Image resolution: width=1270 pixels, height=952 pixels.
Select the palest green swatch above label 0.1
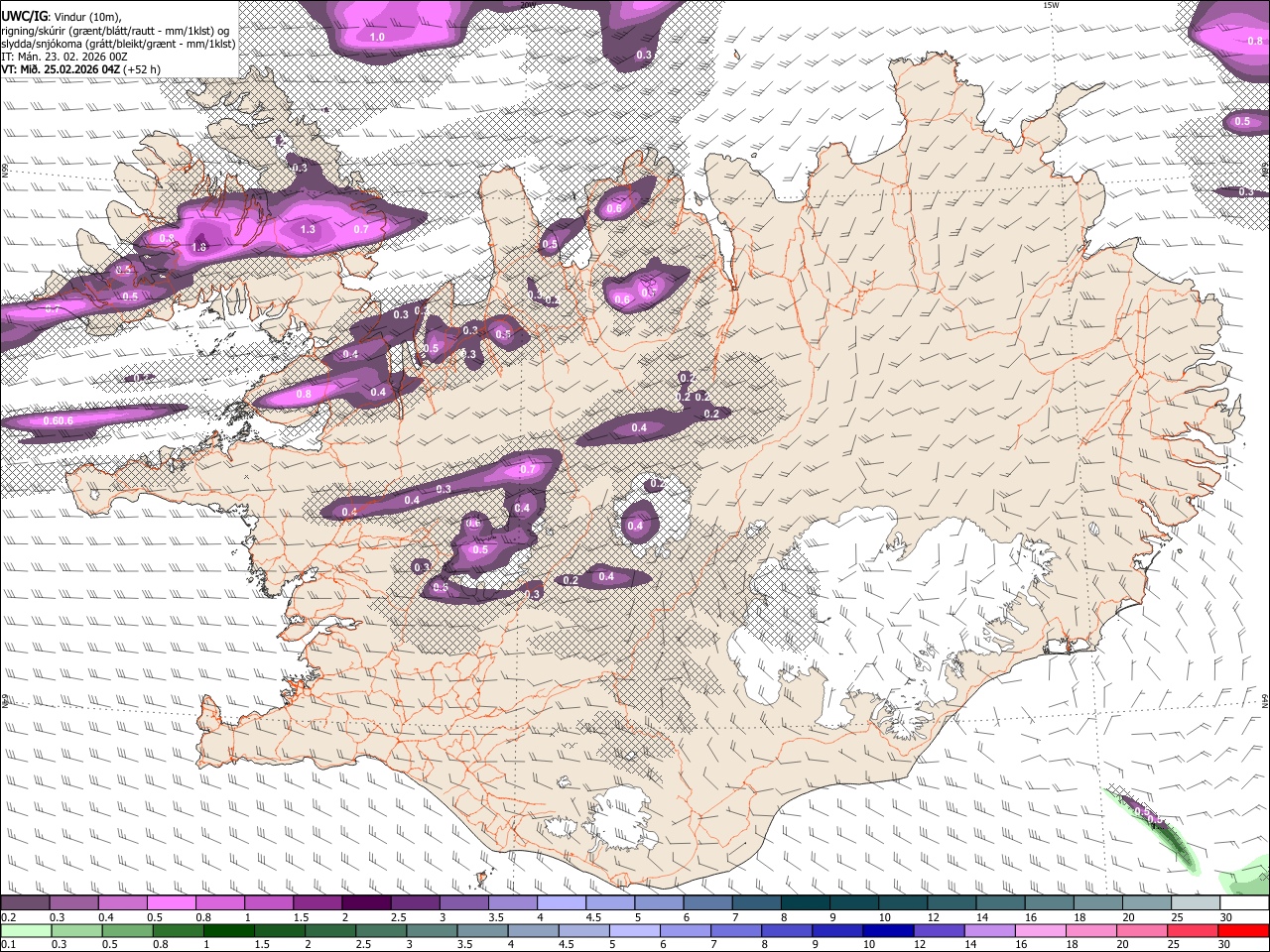pyautogui.click(x=26, y=930)
